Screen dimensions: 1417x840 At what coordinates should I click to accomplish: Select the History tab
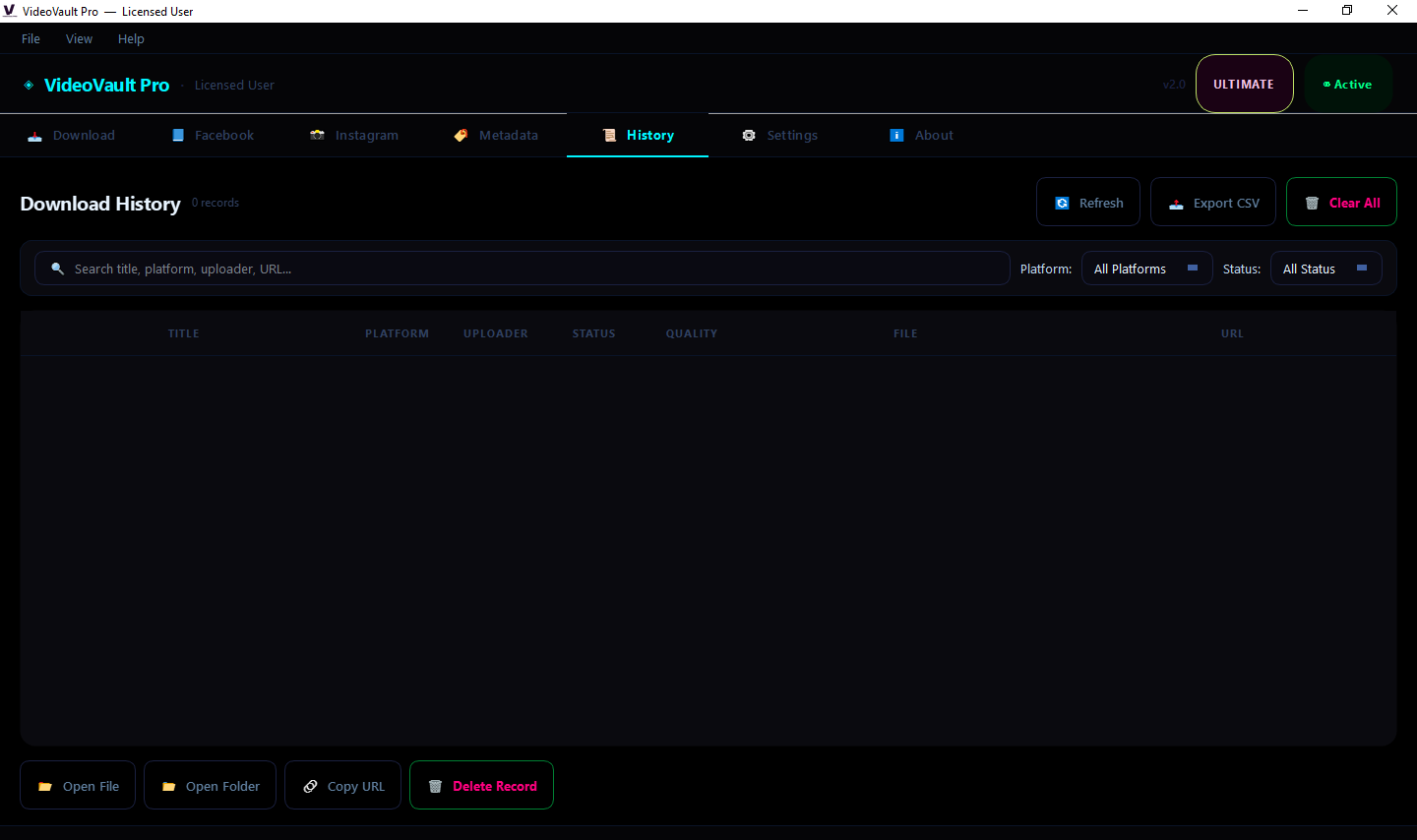click(638, 136)
